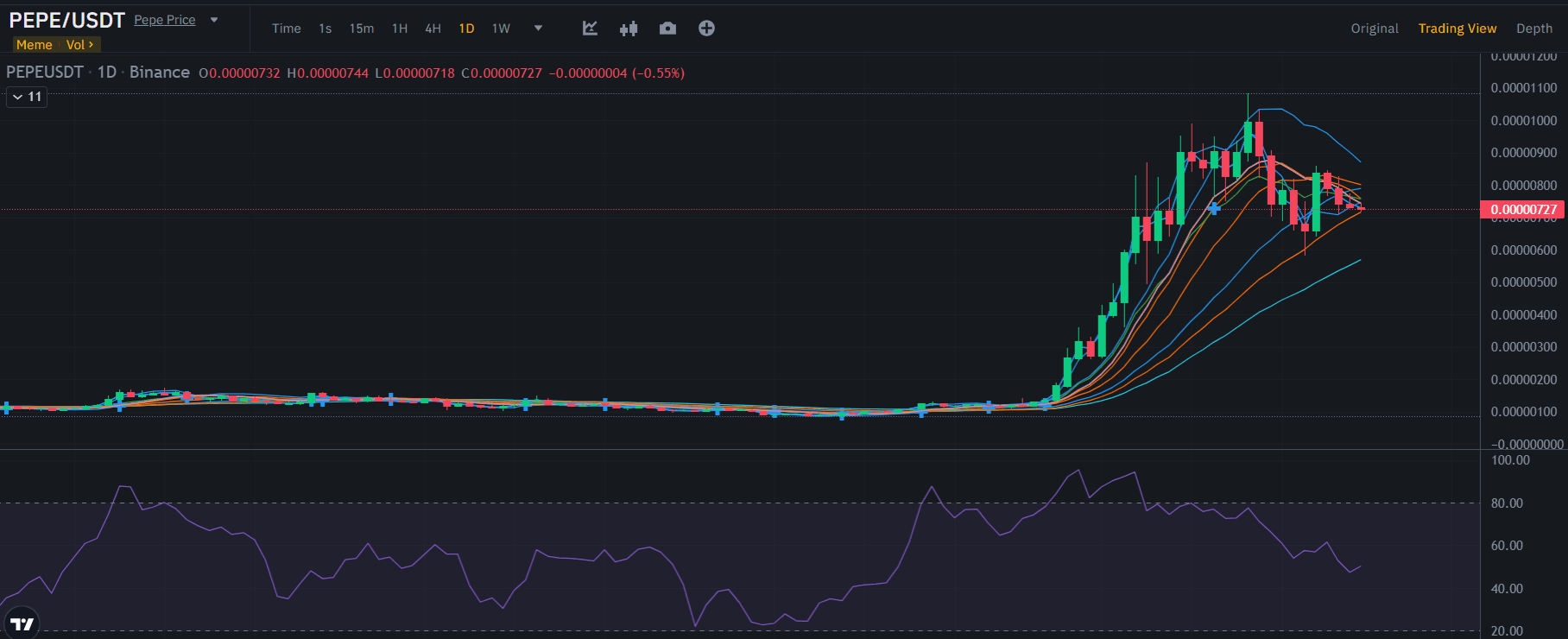Select the Time line chart option
The height and width of the screenshot is (639, 1568).
click(x=287, y=28)
